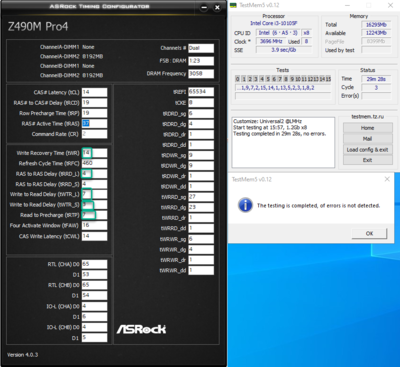This screenshot has height=367, width=400.
Task: Select the RAS# Active Time (tRAS) field
Action: tap(94, 123)
